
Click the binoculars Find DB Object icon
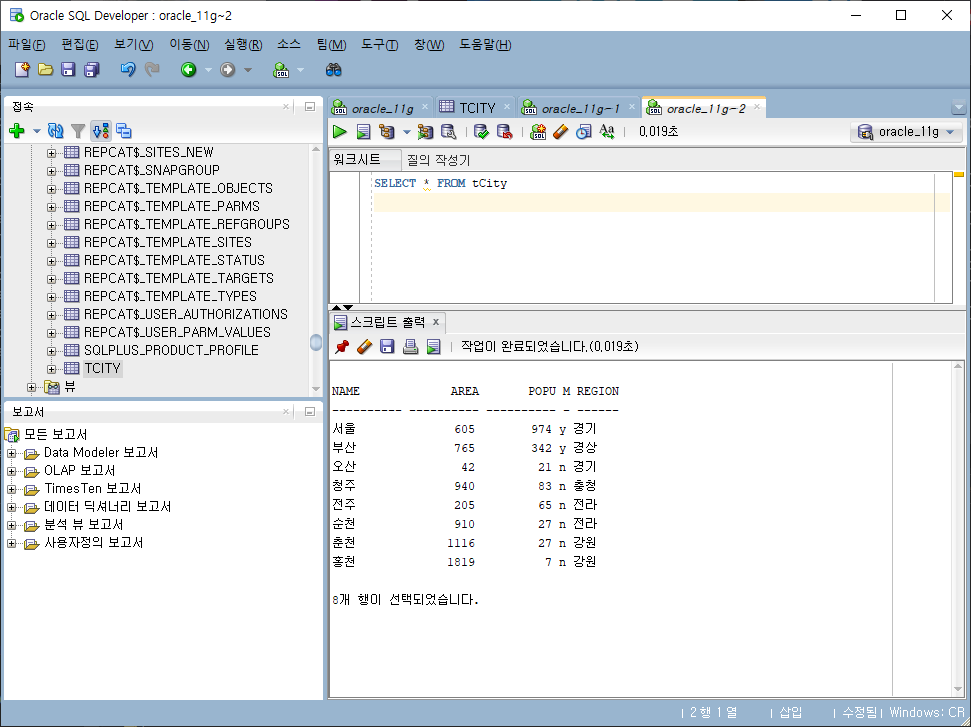point(334,69)
